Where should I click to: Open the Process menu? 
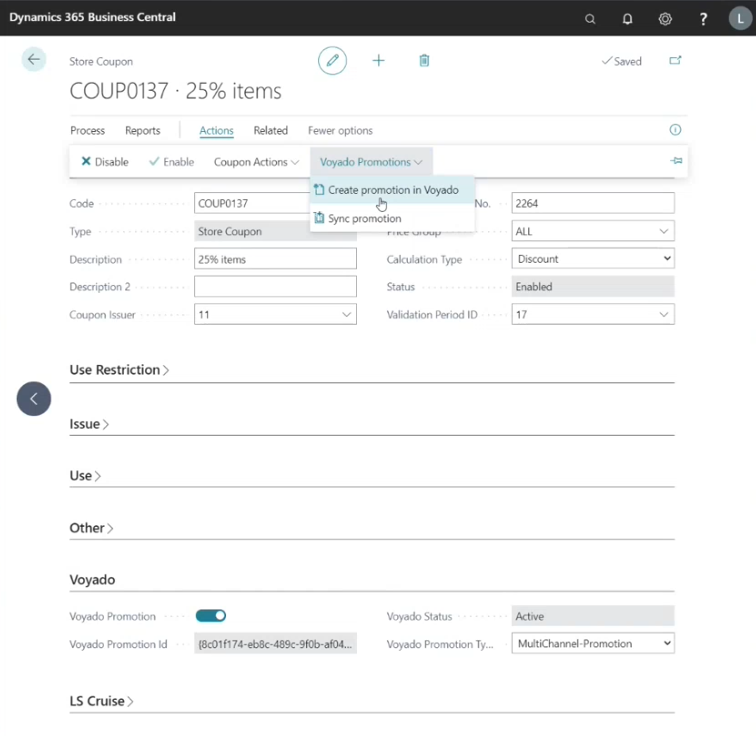[x=87, y=131]
